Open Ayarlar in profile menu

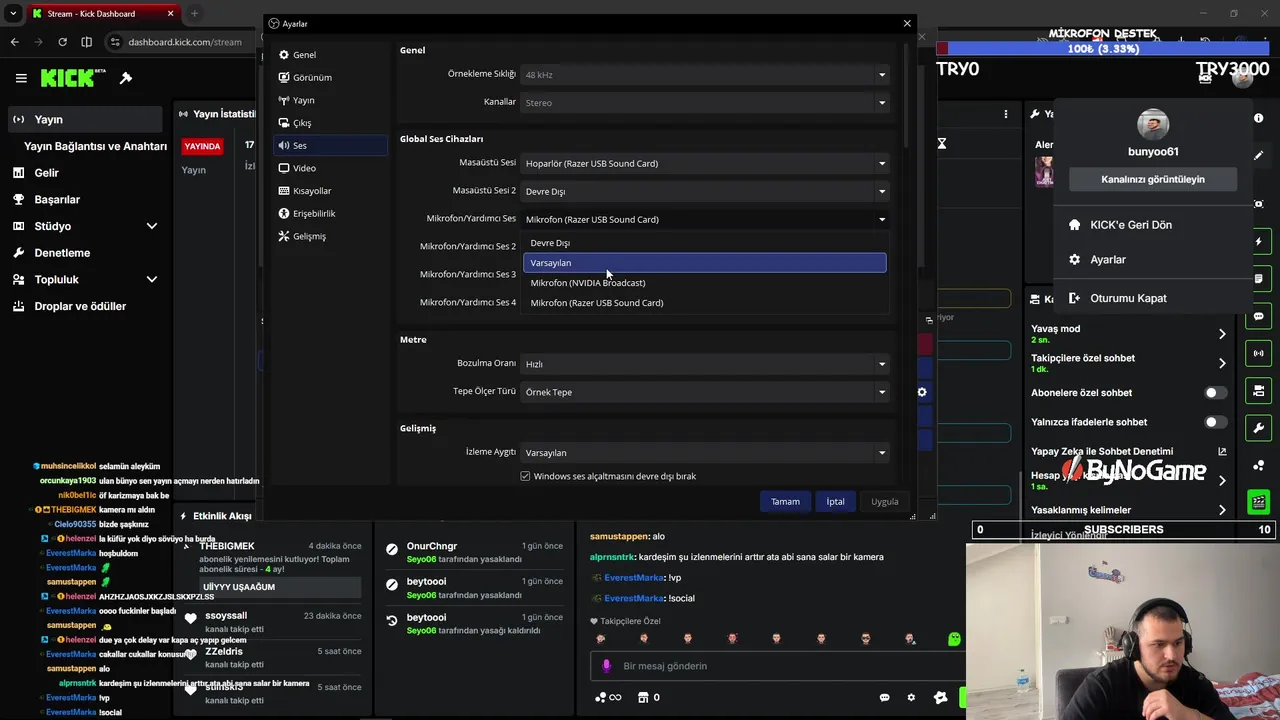[x=1153, y=259]
